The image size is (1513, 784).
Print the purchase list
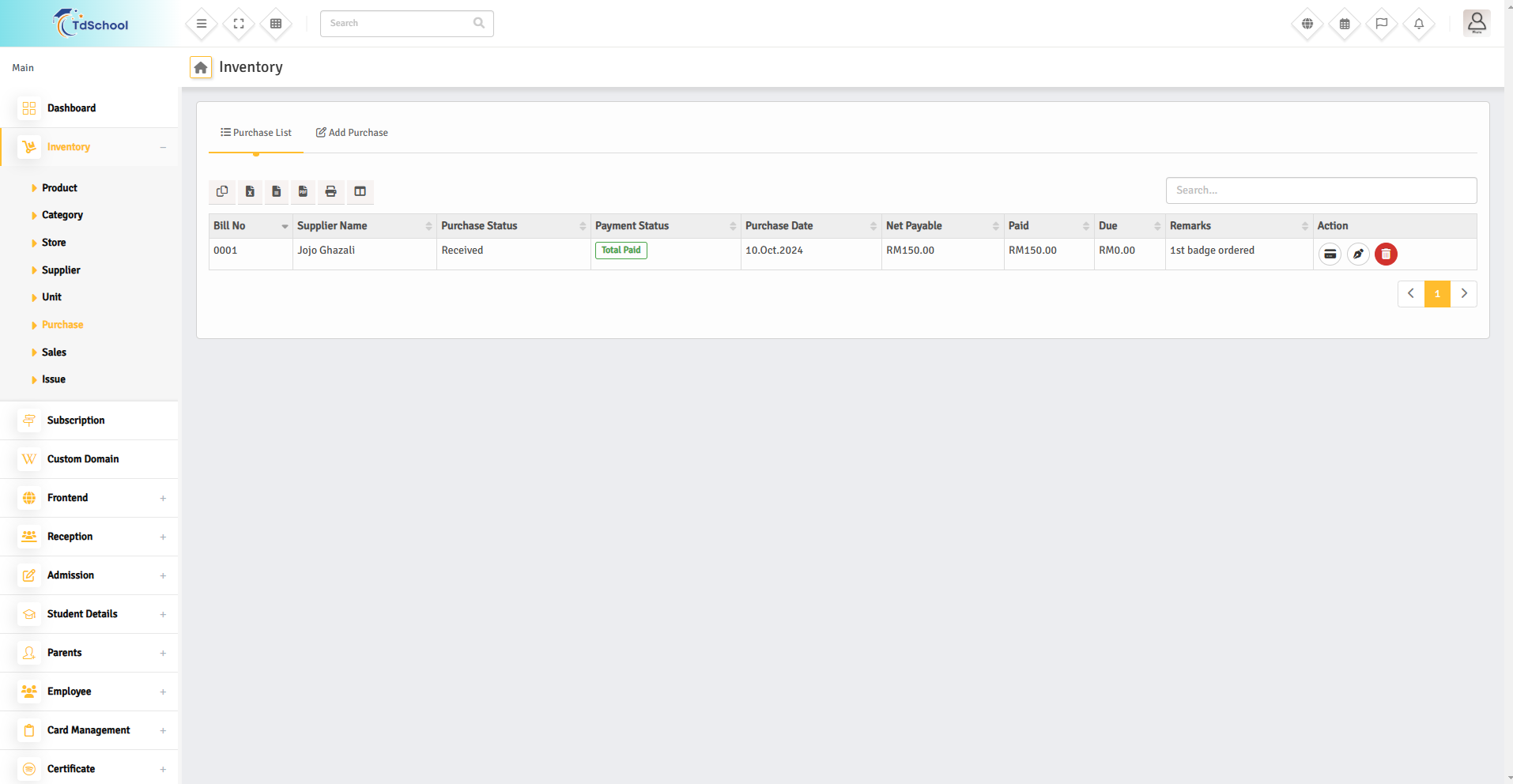coord(330,191)
